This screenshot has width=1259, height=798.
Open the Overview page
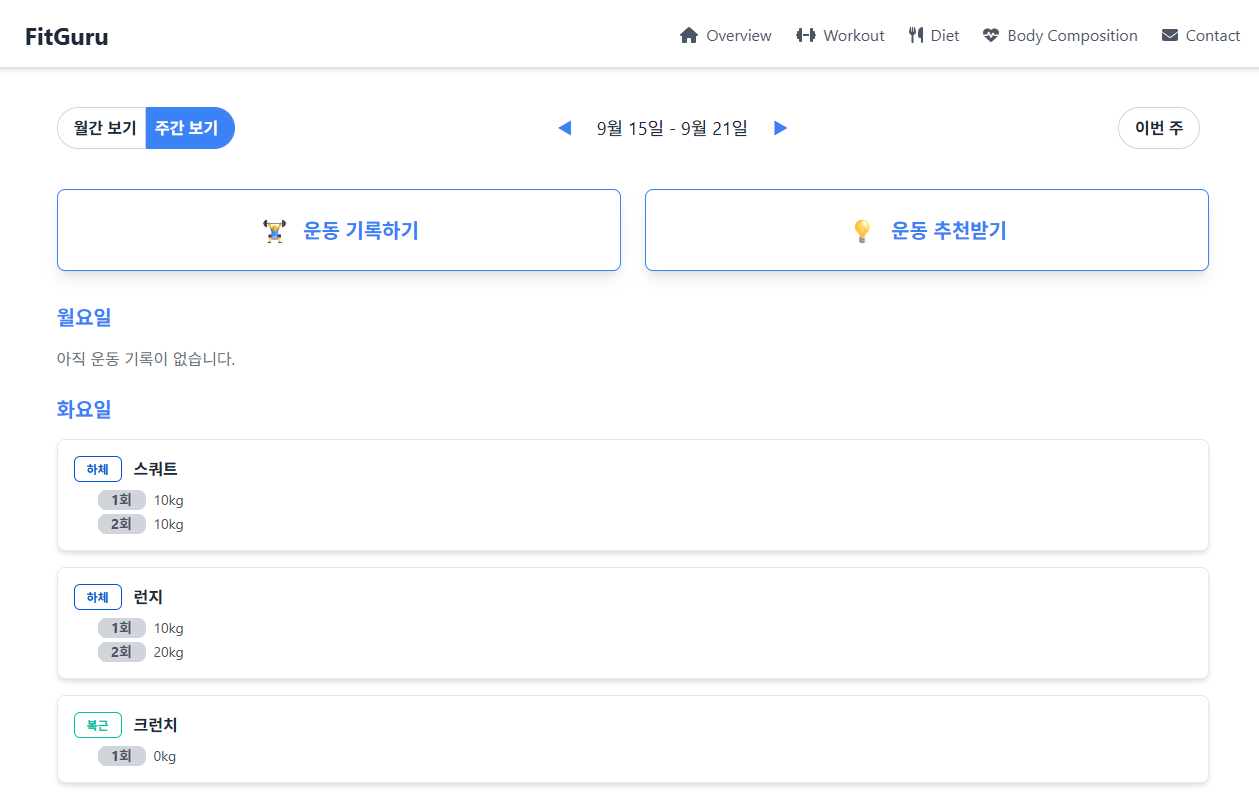point(726,36)
